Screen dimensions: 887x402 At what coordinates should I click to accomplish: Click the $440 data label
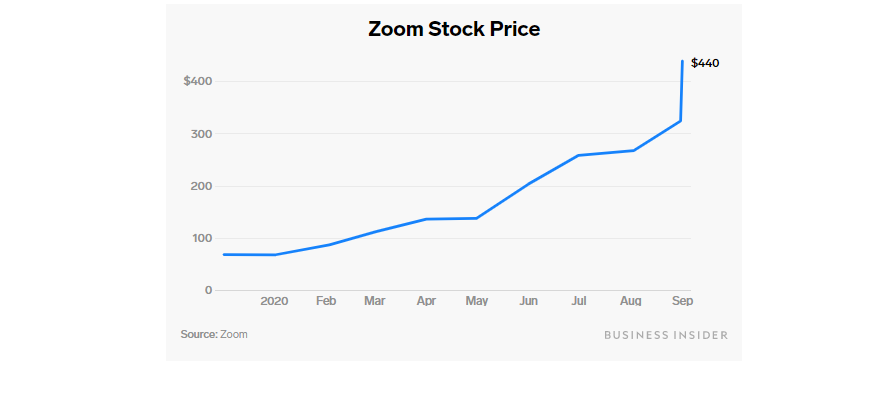tap(705, 63)
